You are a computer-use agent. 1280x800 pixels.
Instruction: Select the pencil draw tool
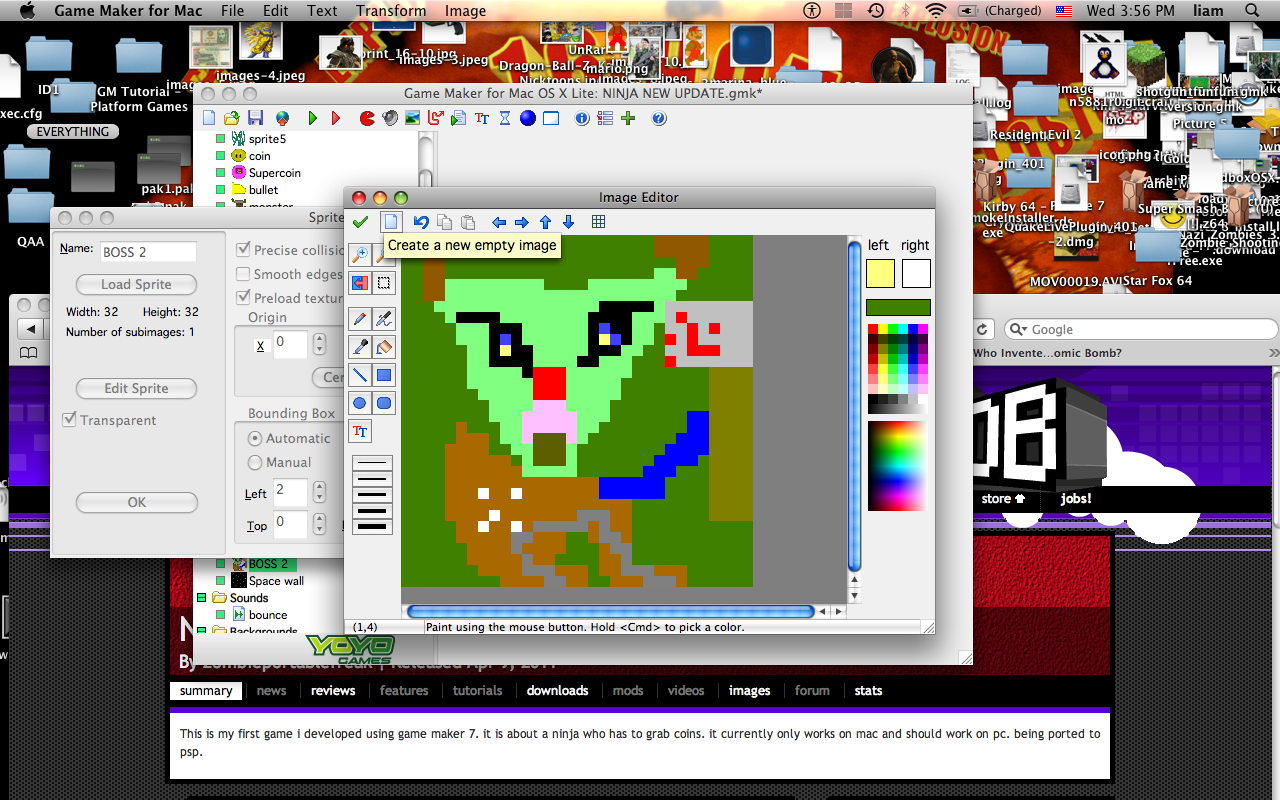(360, 319)
